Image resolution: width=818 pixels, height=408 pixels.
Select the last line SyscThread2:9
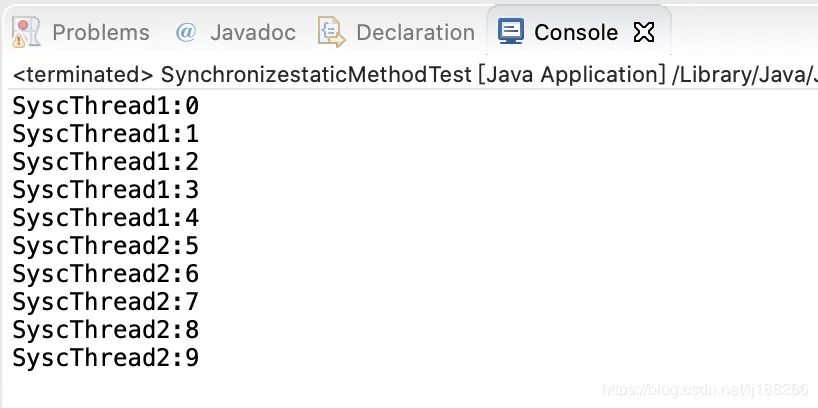tap(106, 358)
